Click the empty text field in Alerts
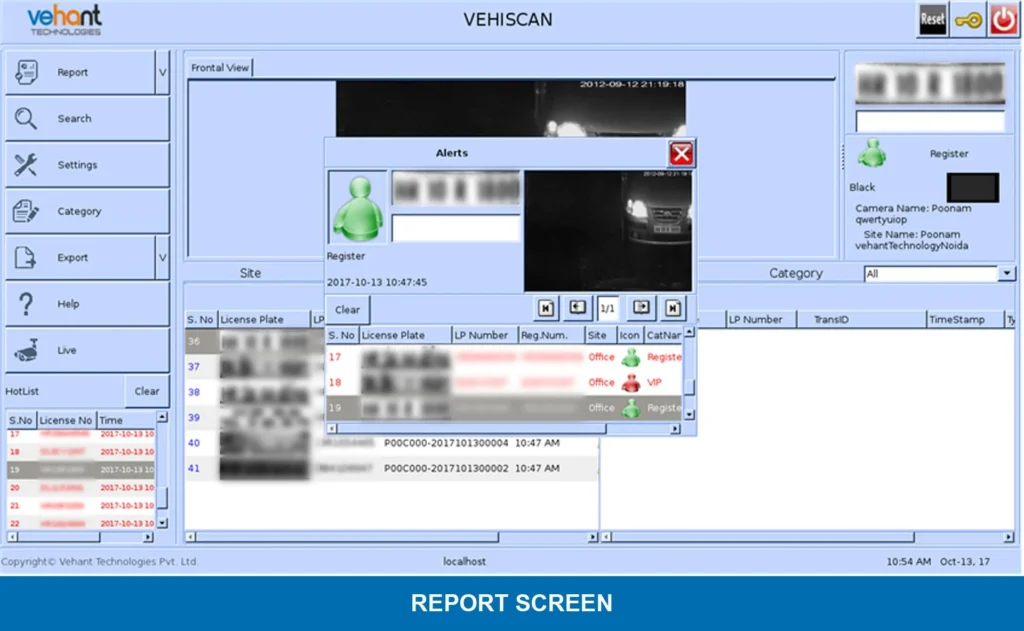Viewport: 1024px width, 631px height. click(456, 228)
